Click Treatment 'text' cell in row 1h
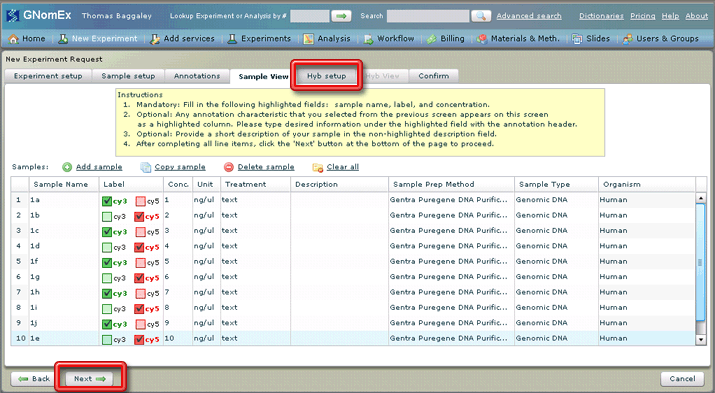 point(255,292)
